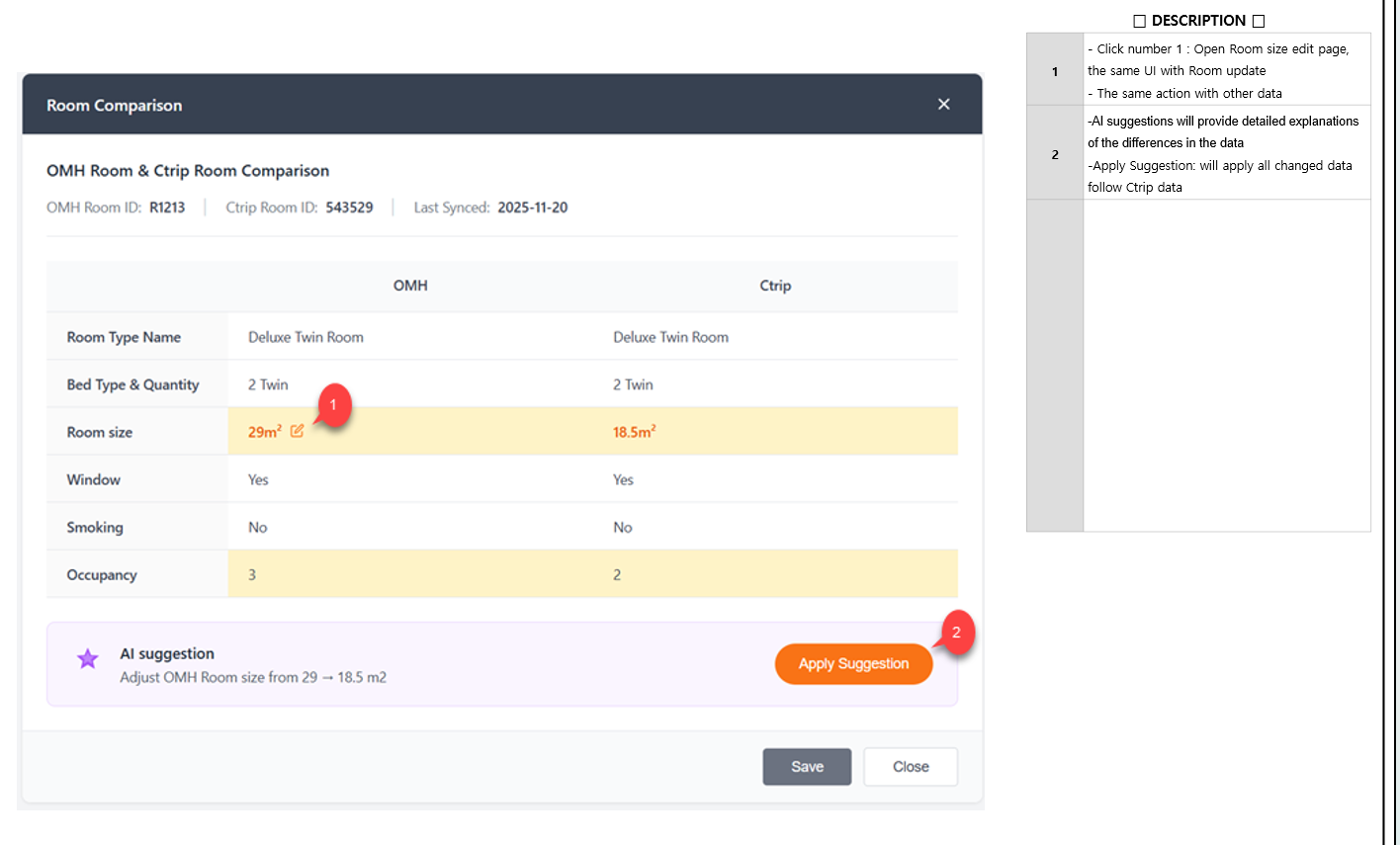
Task: Tick the square box left of DESCRIPTION
Action: coord(1139,21)
